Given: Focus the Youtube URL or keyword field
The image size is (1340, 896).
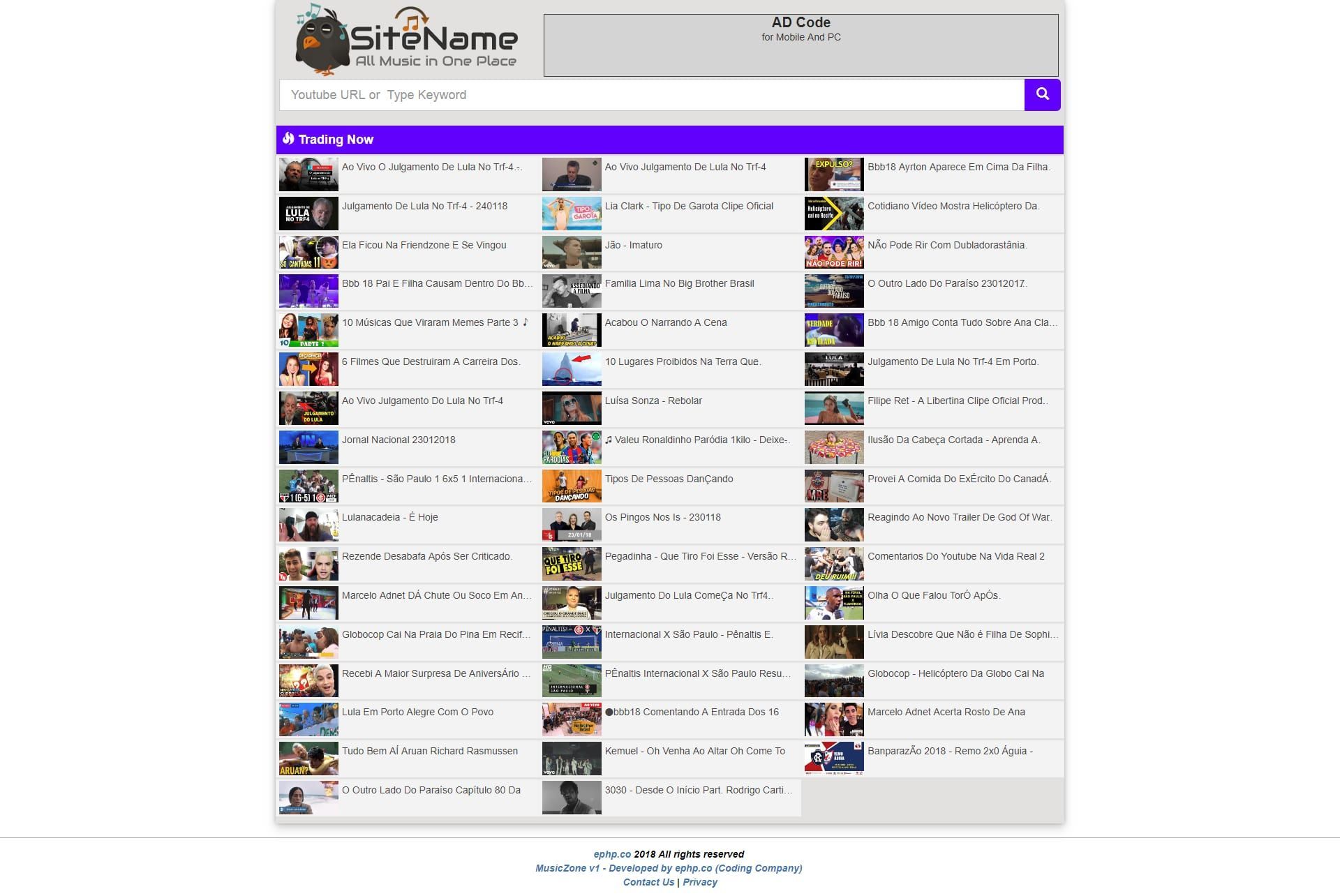Looking at the screenshot, I should [x=651, y=95].
